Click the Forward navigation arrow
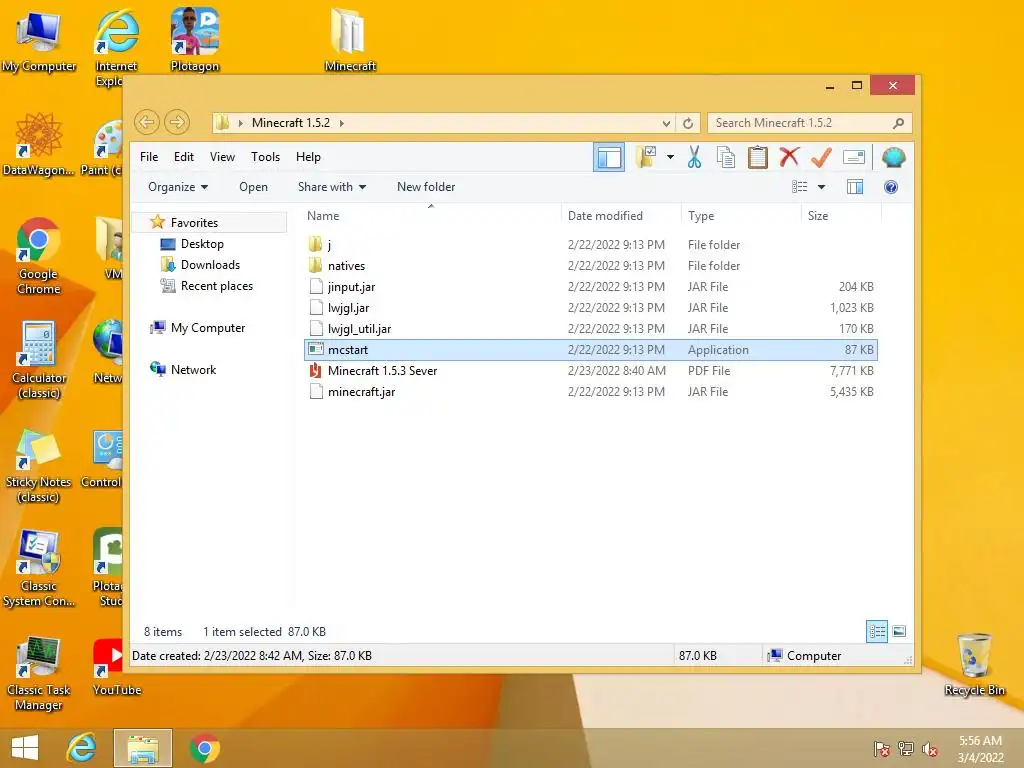This screenshot has width=1024, height=768. coord(177,122)
